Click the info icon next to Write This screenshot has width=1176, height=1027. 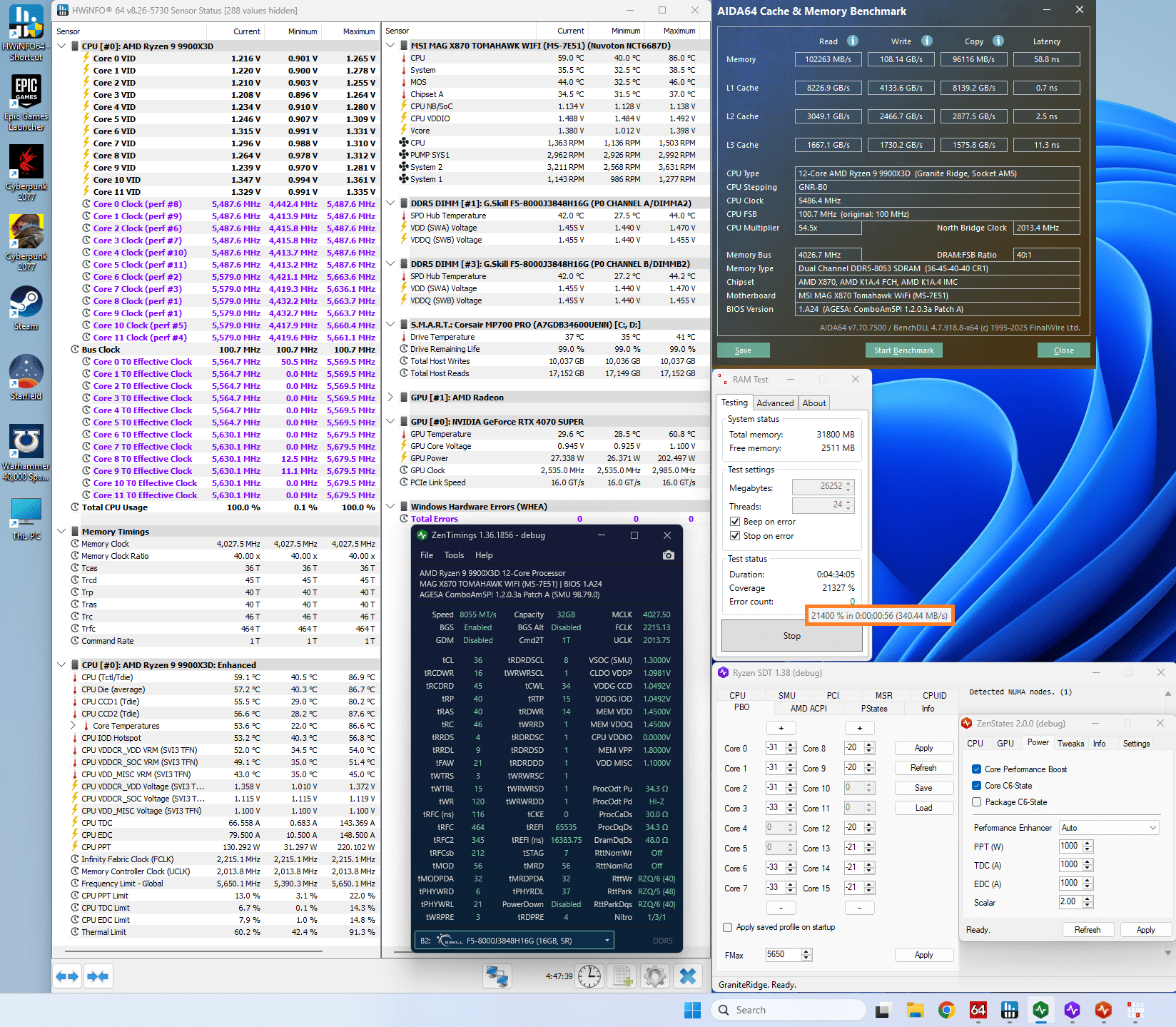coord(927,41)
